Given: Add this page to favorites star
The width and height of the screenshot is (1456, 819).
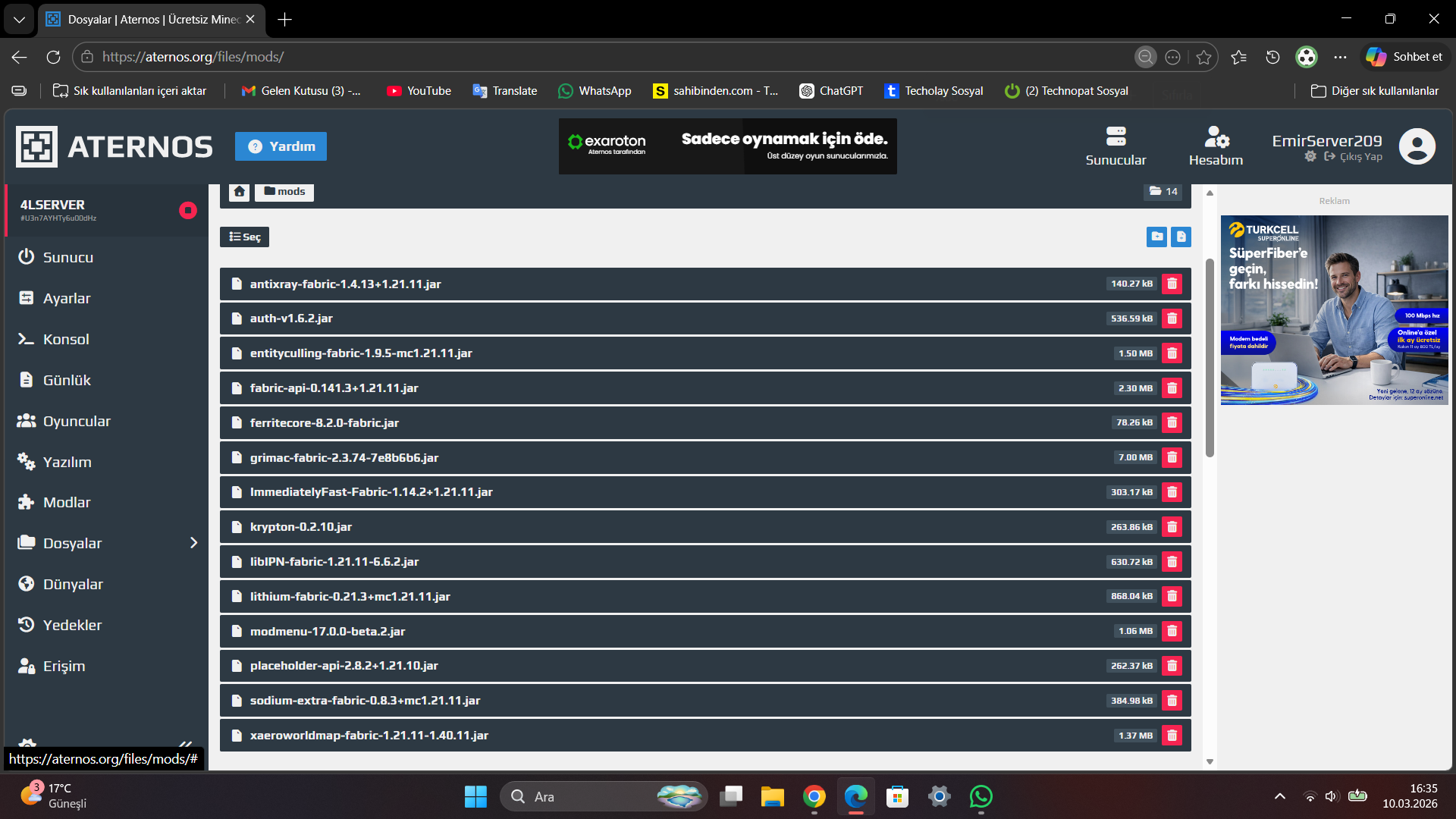Looking at the screenshot, I should tap(1203, 57).
